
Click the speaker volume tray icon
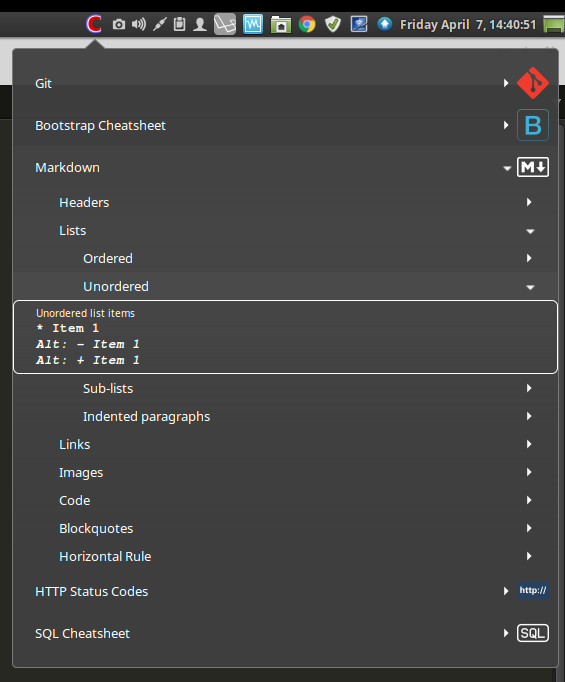139,24
